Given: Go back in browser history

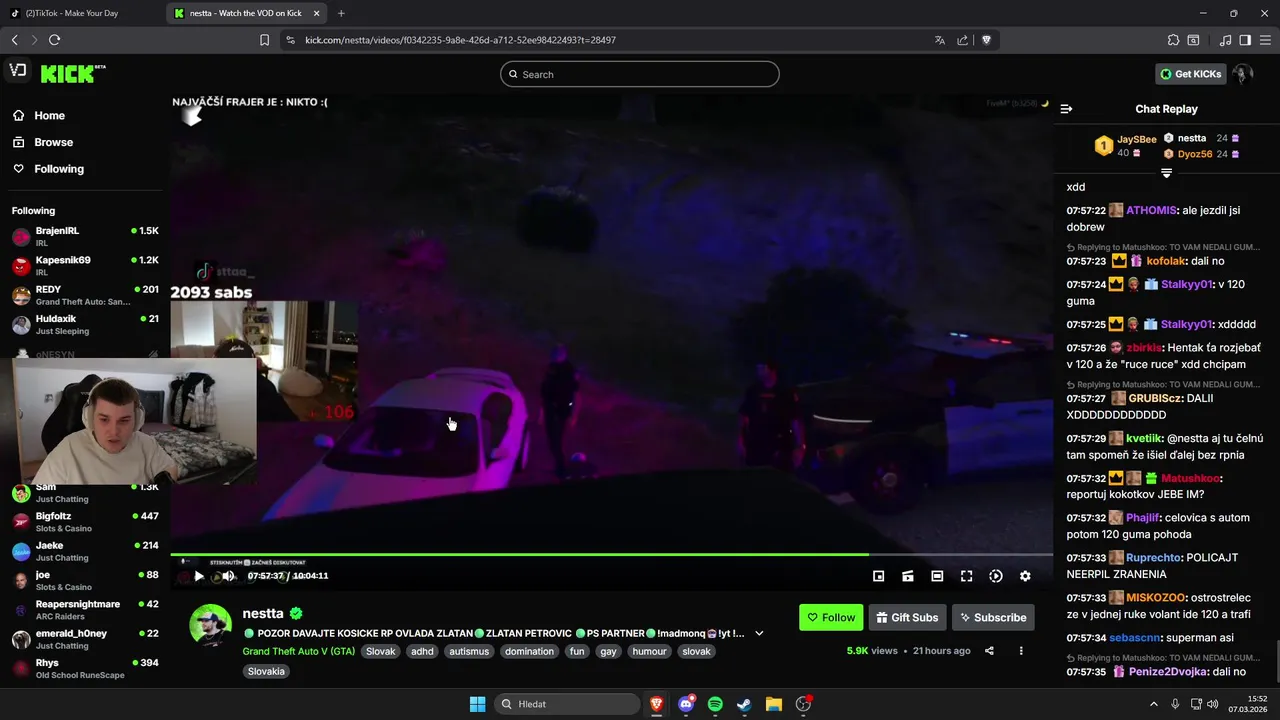Looking at the screenshot, I should pos(14,40).
